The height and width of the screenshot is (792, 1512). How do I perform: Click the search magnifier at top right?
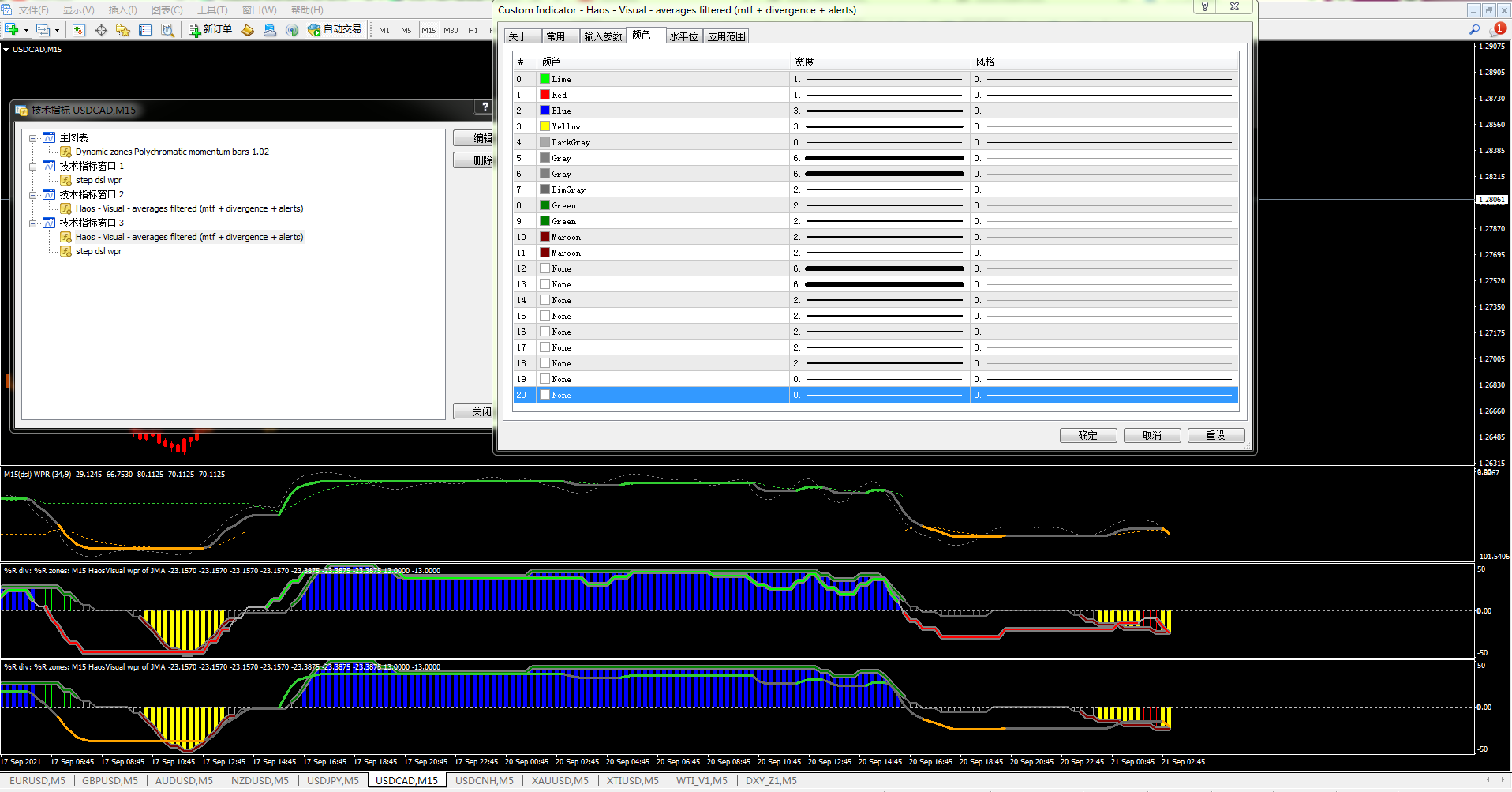coord(1474,29)
